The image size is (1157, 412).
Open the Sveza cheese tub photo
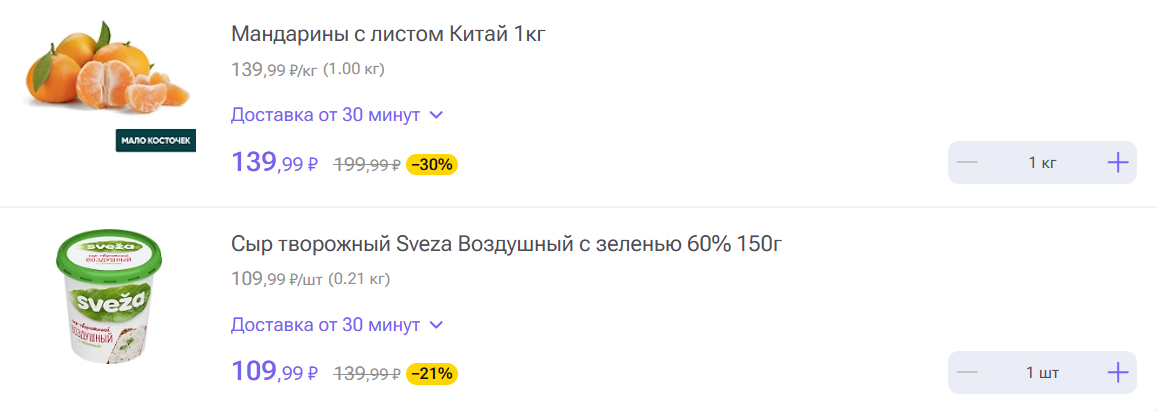coord(107,298)
